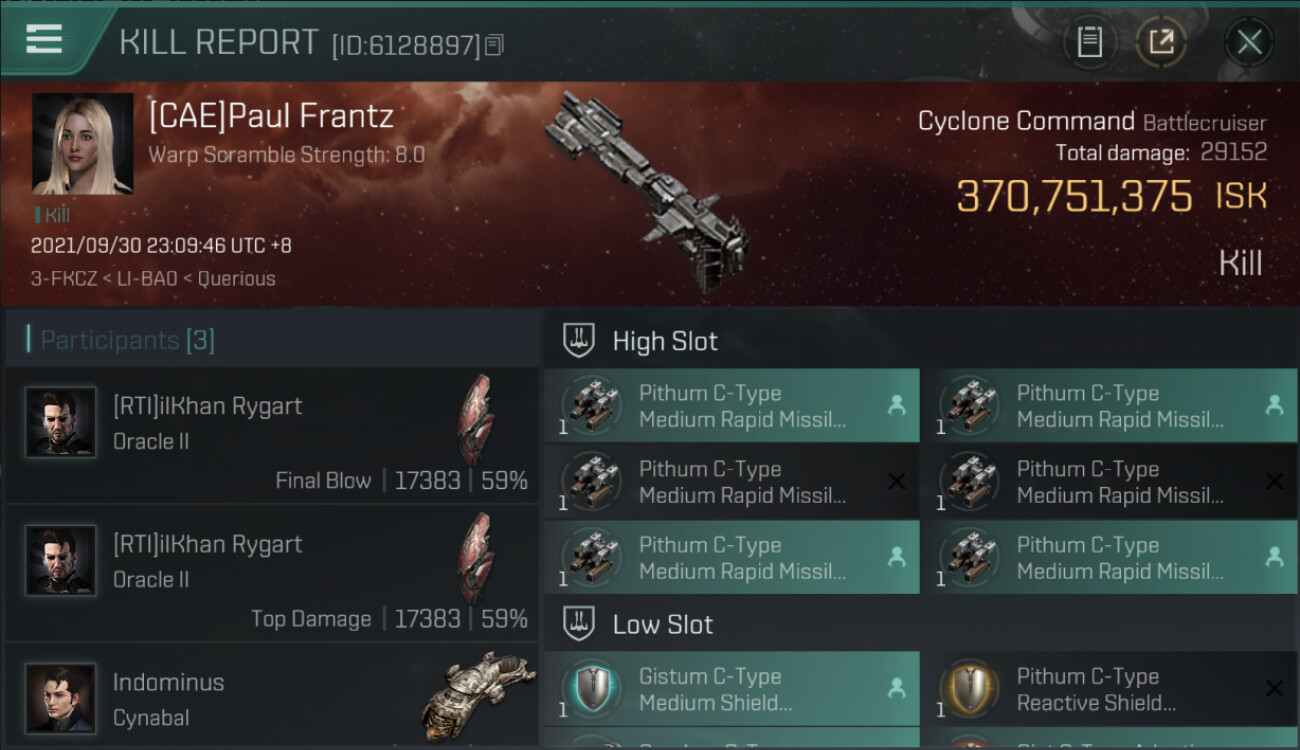View Paul Frantz character portrait

pos(82,143)
